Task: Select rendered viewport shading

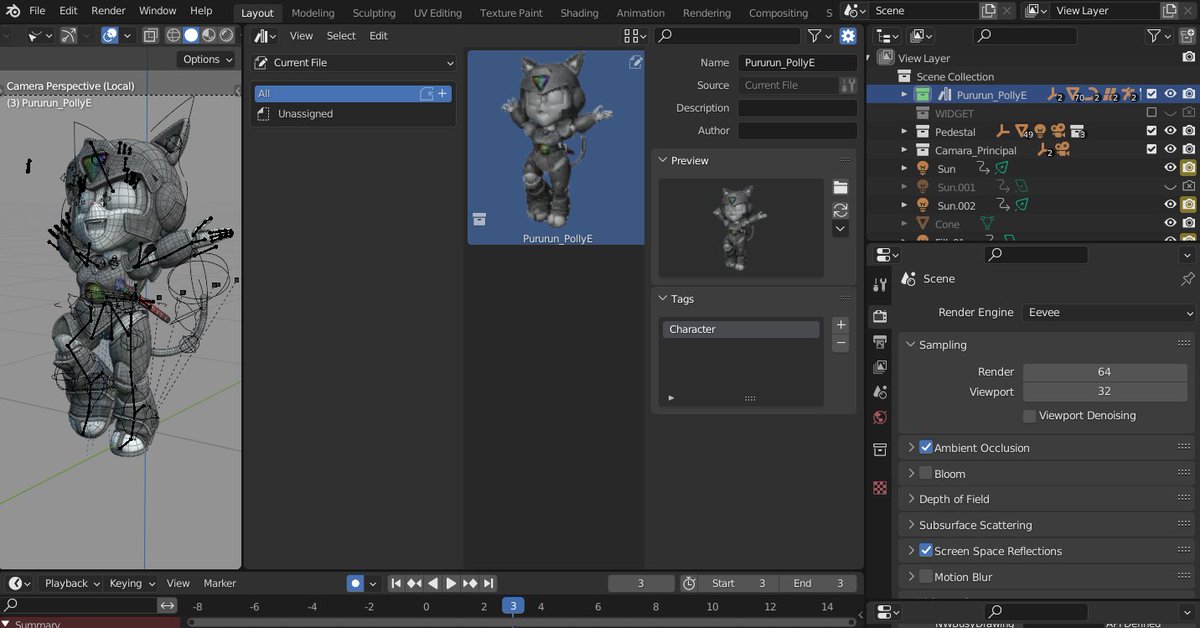Action: [x=226, y=35]
